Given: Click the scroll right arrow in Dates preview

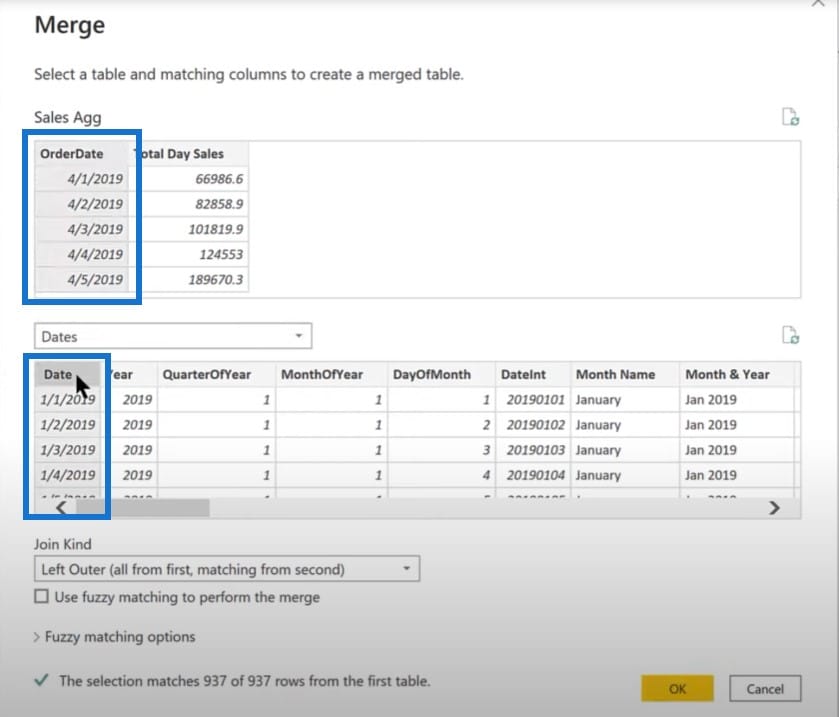Looking at the screenshot, I should coord(774,508).
